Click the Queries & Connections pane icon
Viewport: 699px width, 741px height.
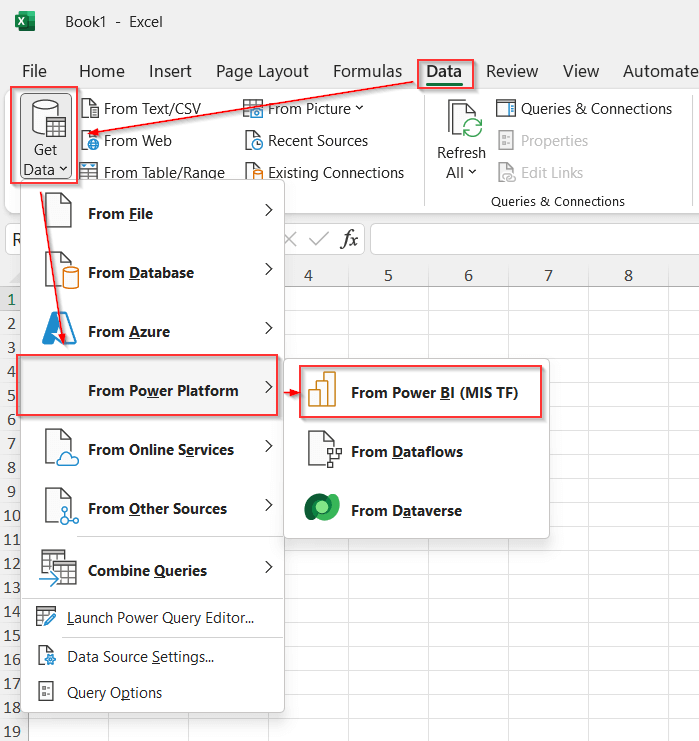click(506, 108)
